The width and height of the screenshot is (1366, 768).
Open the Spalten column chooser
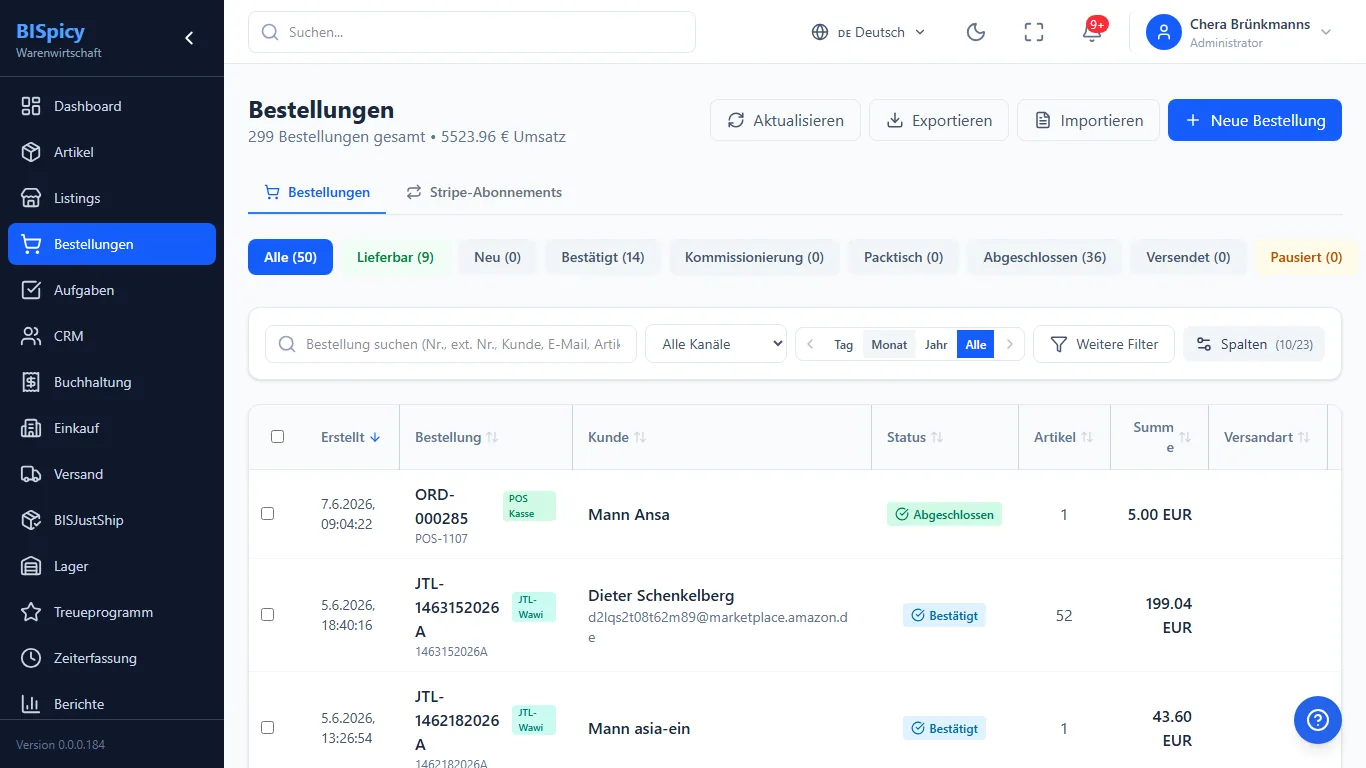(1254, 344)
